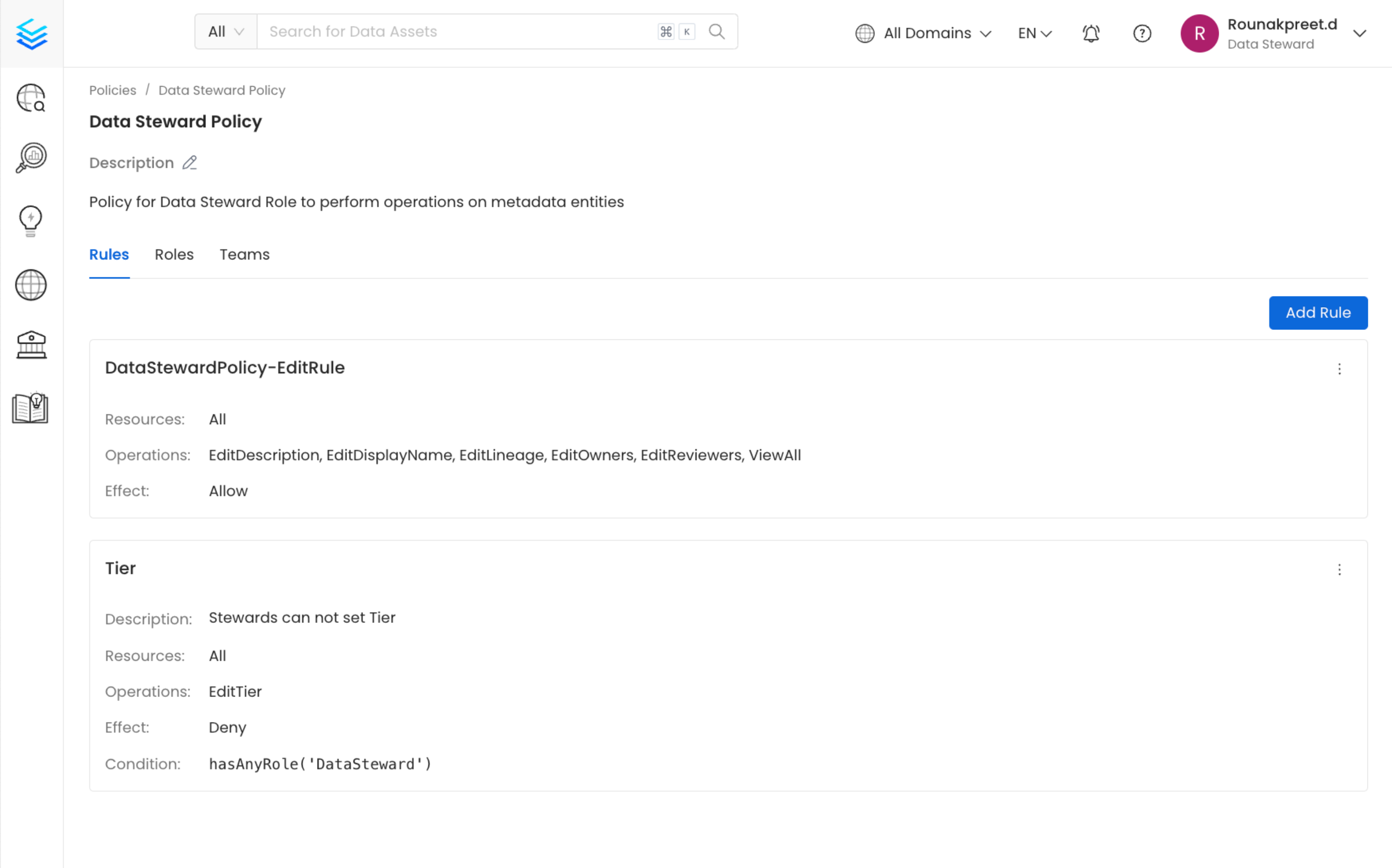Open the Domains globe sidebar icon
Image resolution: width=1392 pixels, height=868 pixels.
[31, 285]
